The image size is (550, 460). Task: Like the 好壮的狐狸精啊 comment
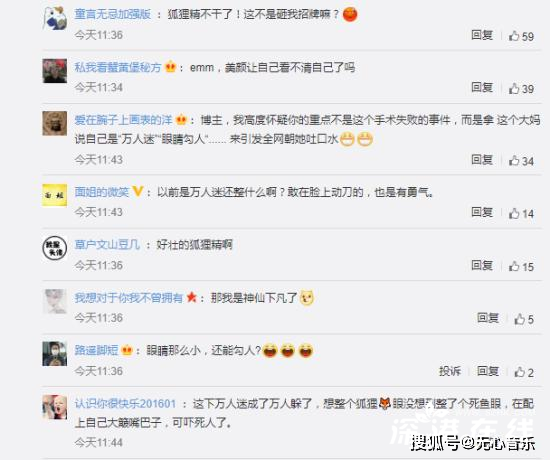514,266
